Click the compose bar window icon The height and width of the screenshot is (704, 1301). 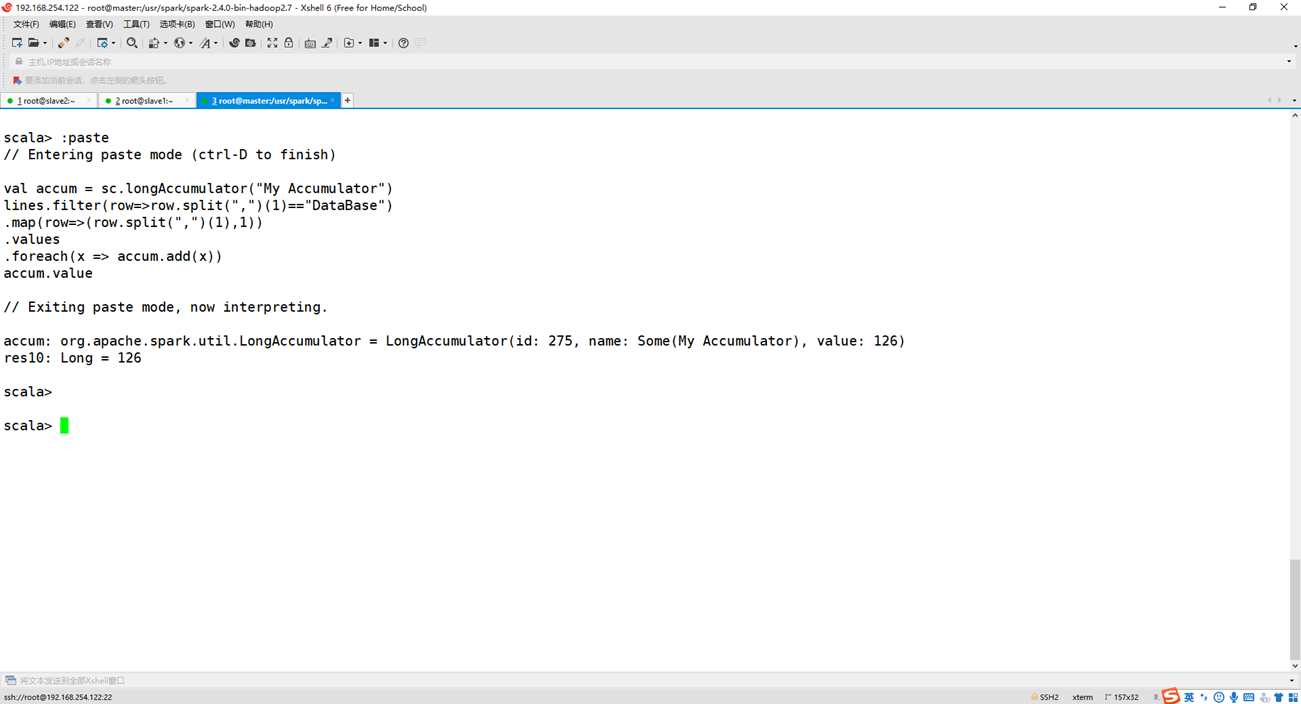pos(10,681)
